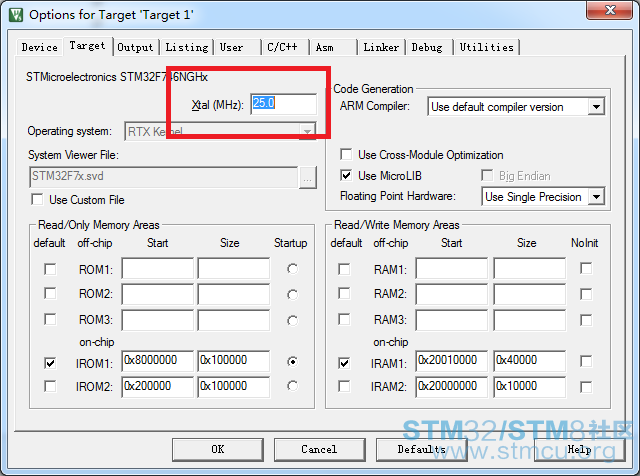Click the RAM3 Start address field

click(x=452, y=320)
